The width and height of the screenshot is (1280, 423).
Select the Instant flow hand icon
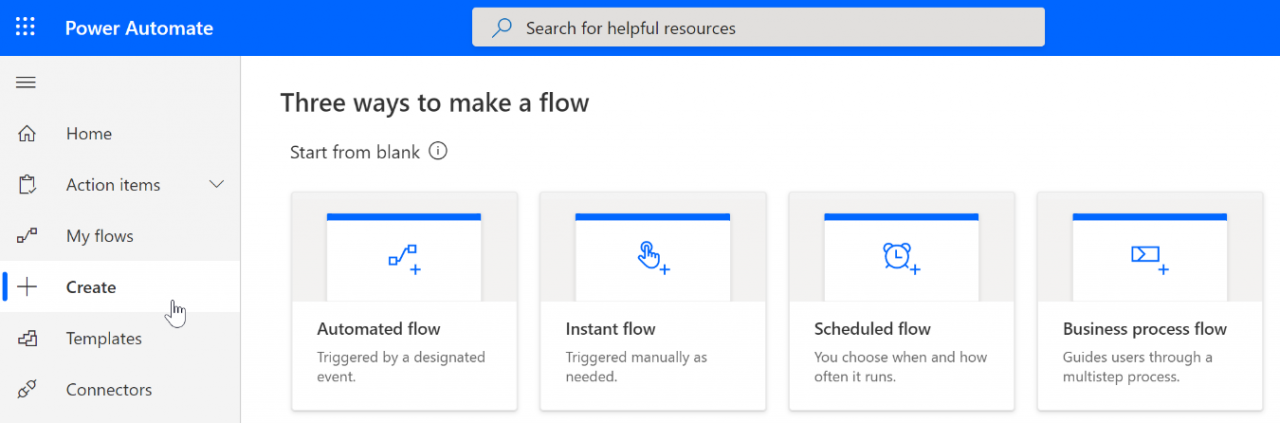coord(653,258)
